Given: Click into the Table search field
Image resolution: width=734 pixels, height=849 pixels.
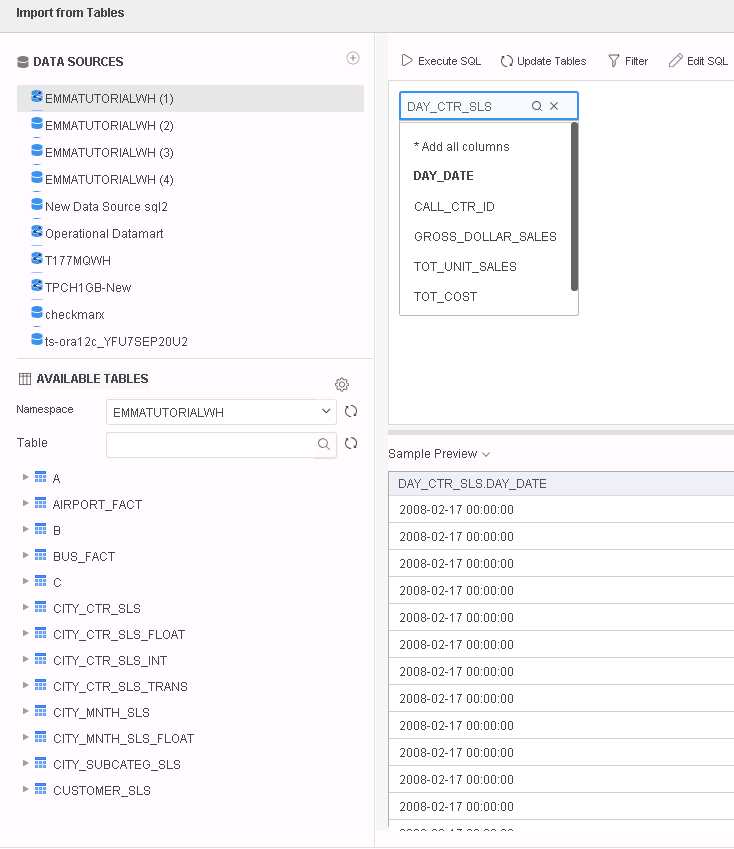Looking at the screenshot, I should pyautogui.click(x=210, y=444).
